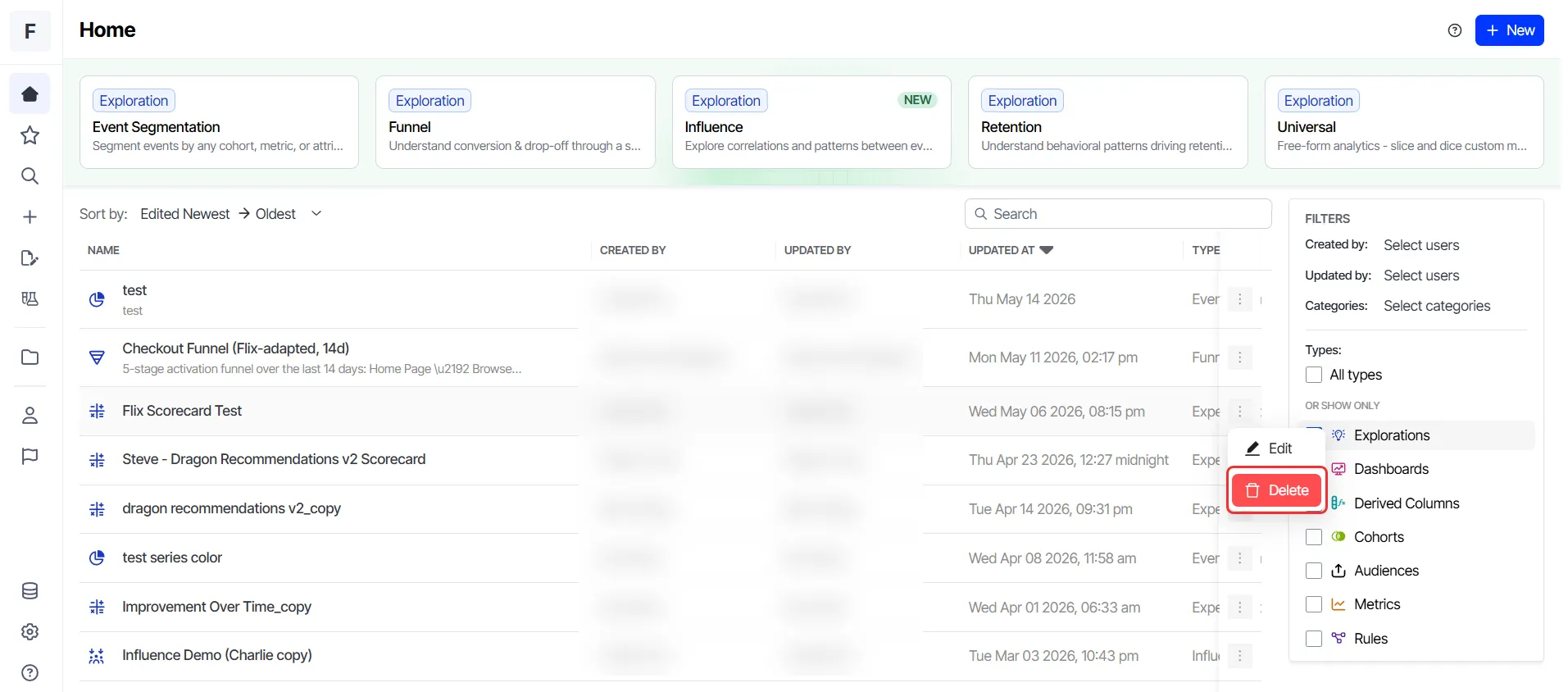
Task: Tick the Rules type filter checkbox
Action: (x=1314, y=639)
